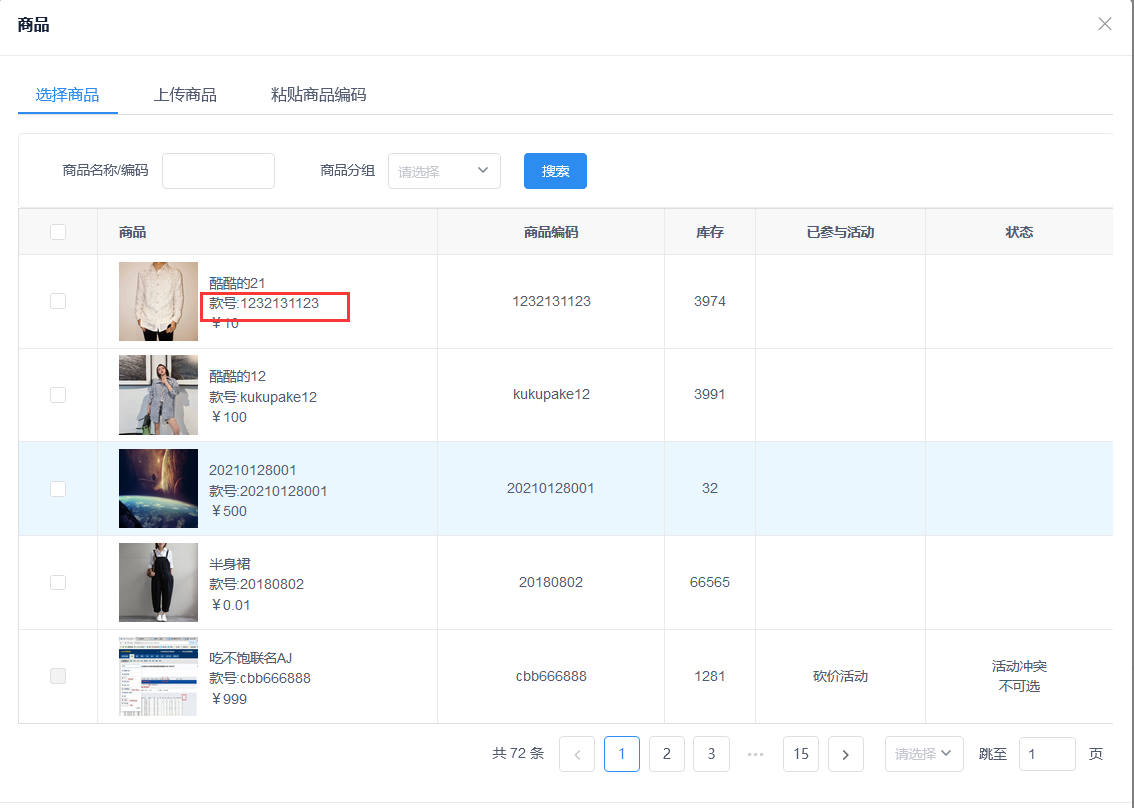Click the 活动冲突 不可选 status cell
1134x808 pixels.
coord(1019,676)
